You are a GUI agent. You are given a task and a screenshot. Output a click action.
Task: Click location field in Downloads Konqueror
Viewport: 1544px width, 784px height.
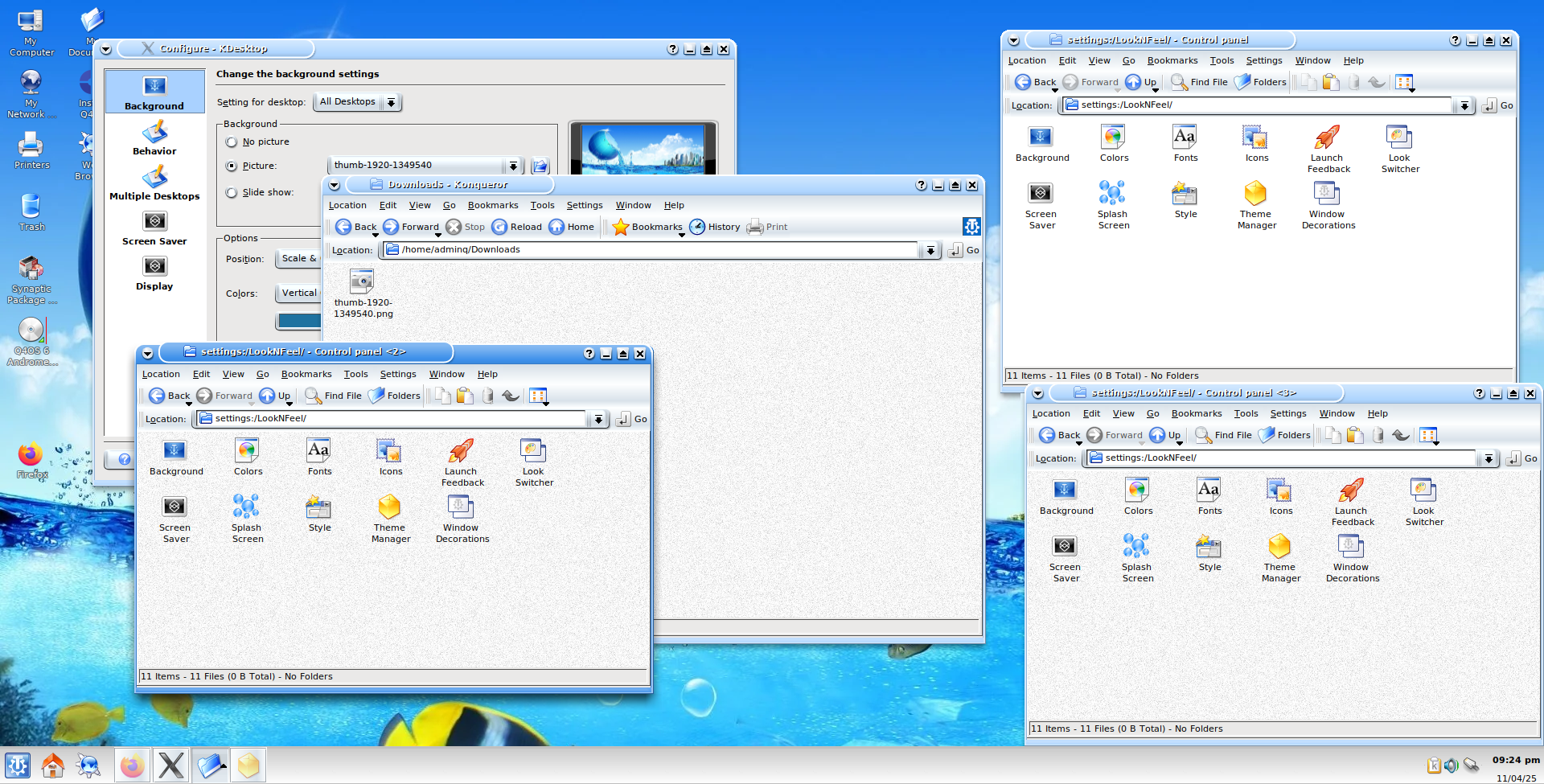click(x=651, y=250)
